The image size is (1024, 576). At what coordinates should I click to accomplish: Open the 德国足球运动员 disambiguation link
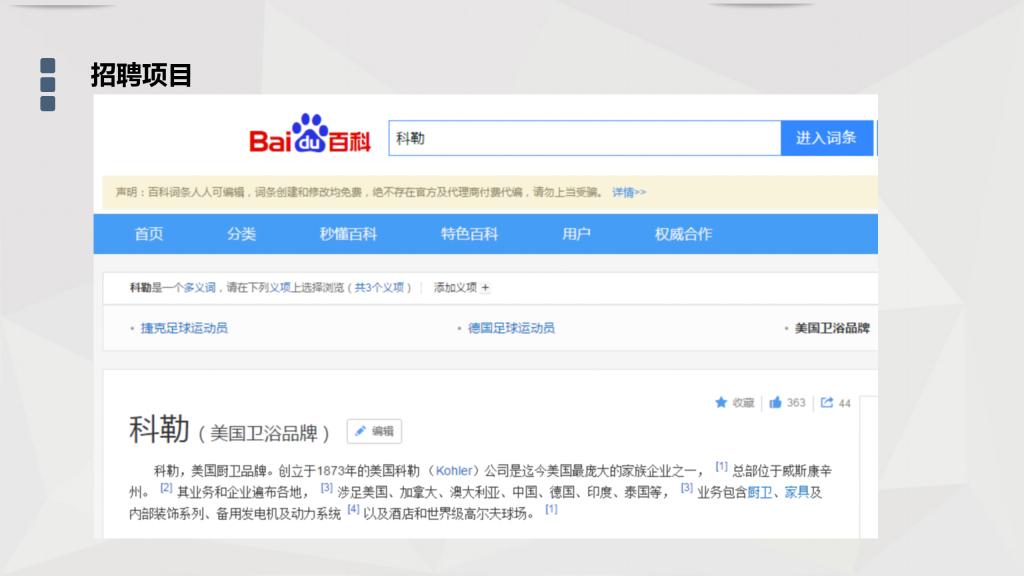click(x=511, y=328)
